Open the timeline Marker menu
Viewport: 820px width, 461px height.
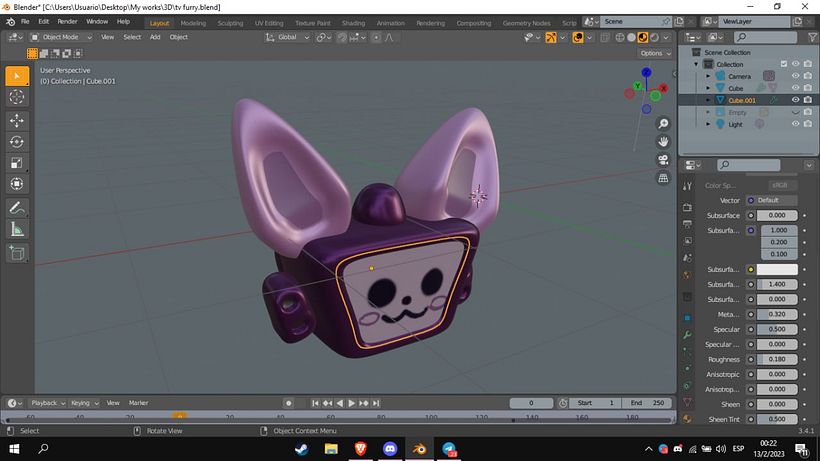pos(138,403)
